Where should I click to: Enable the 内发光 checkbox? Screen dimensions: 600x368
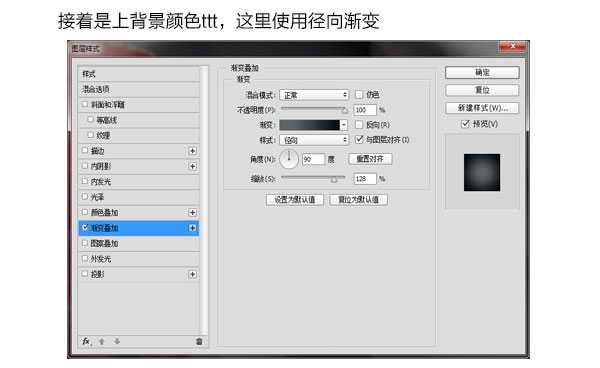point(85,181)
